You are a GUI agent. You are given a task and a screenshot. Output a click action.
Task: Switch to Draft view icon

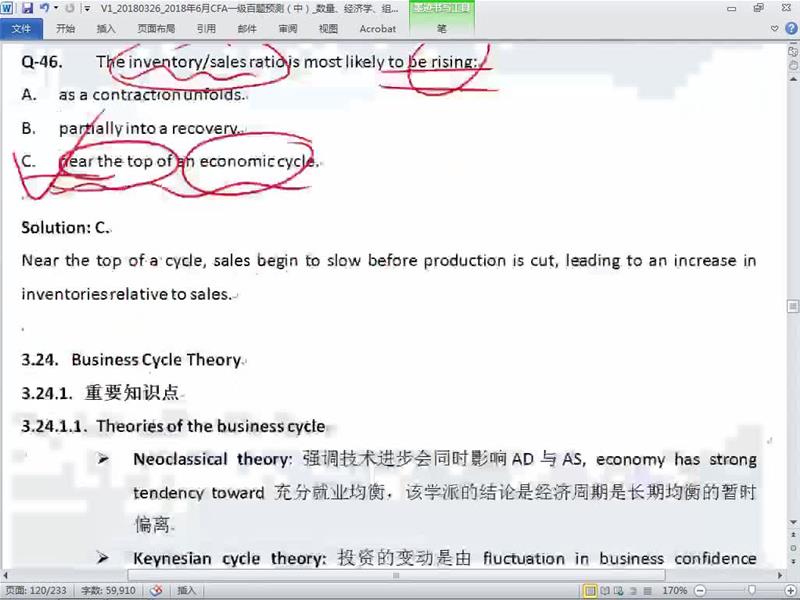(x=647, y=591)
